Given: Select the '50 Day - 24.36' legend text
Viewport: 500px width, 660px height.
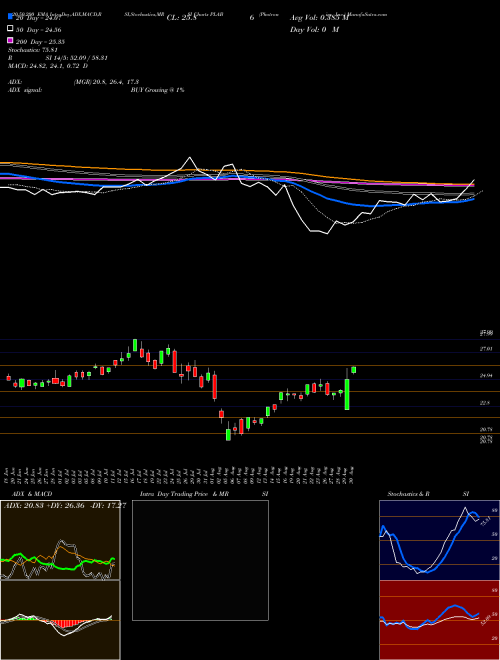Looking at the screenshot, I should (x=38, y=30).
